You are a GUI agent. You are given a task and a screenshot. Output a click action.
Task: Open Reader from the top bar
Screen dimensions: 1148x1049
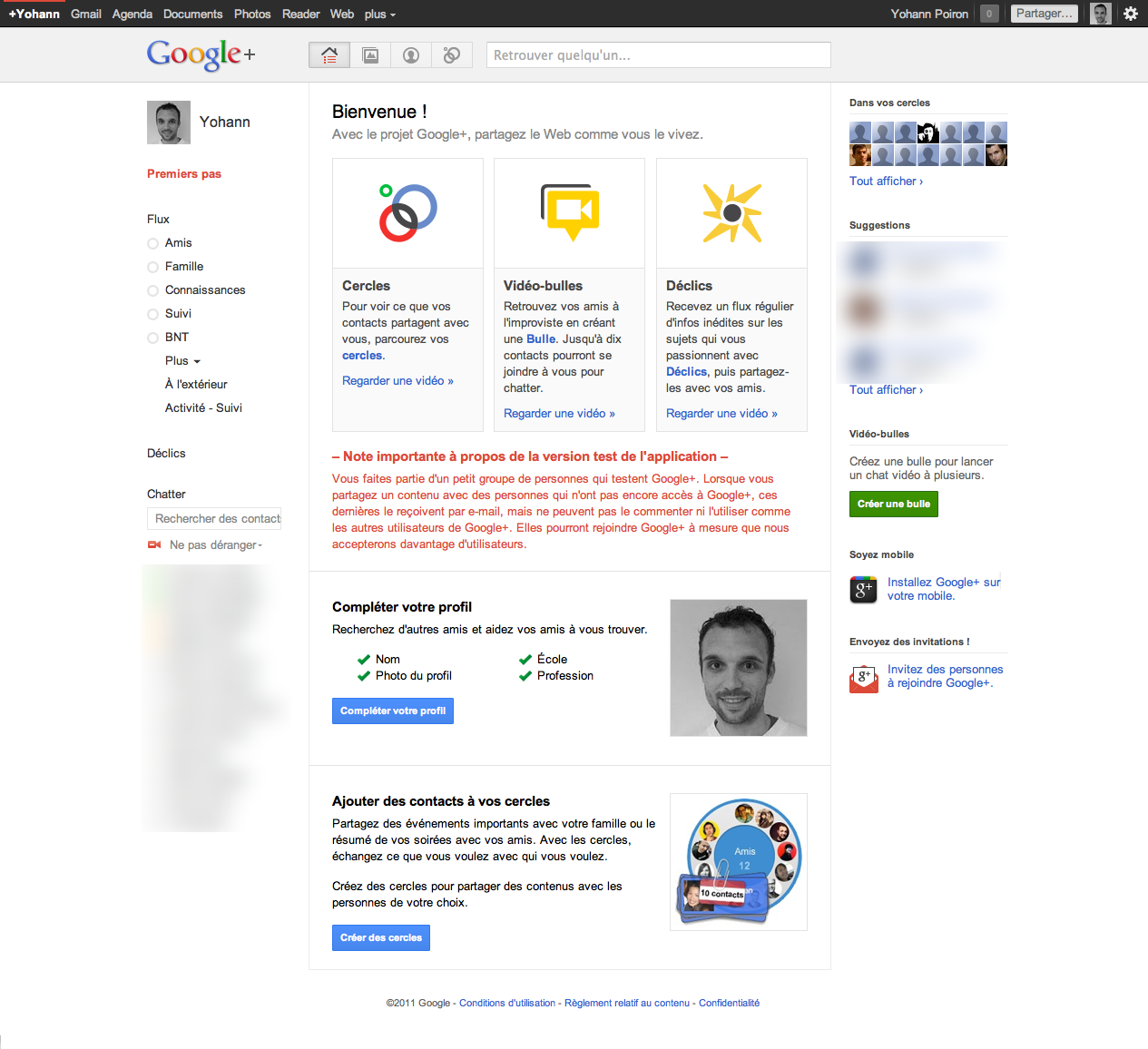[300, 14]
